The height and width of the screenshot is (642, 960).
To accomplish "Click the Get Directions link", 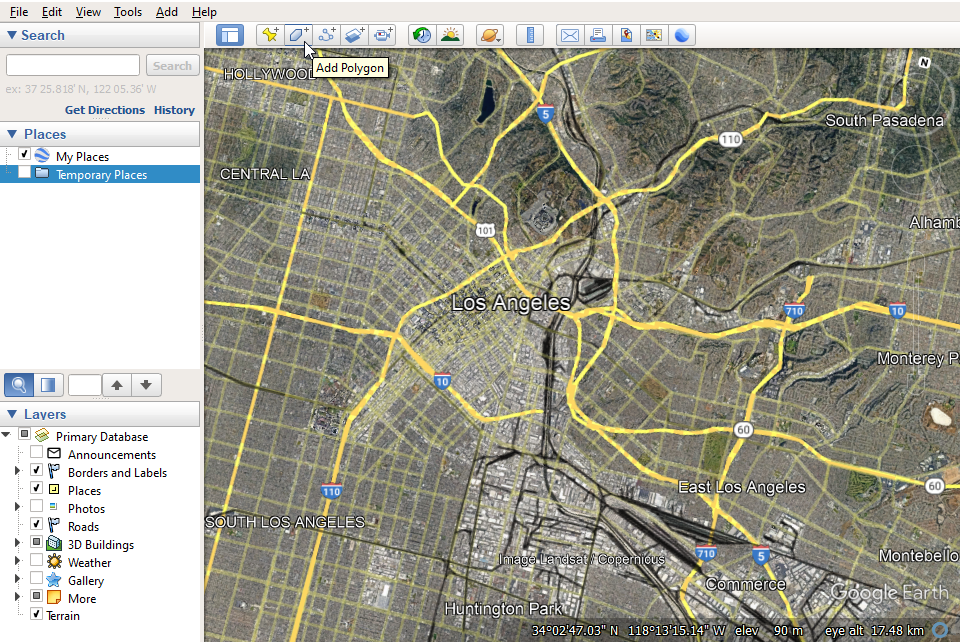I will click(x=105, y=110).
